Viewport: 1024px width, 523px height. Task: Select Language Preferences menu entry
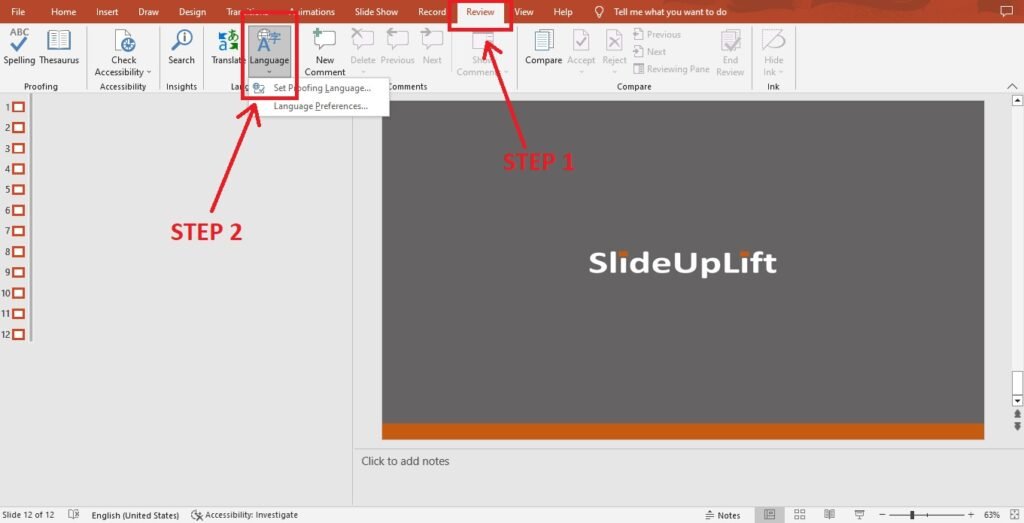[320, 106]
